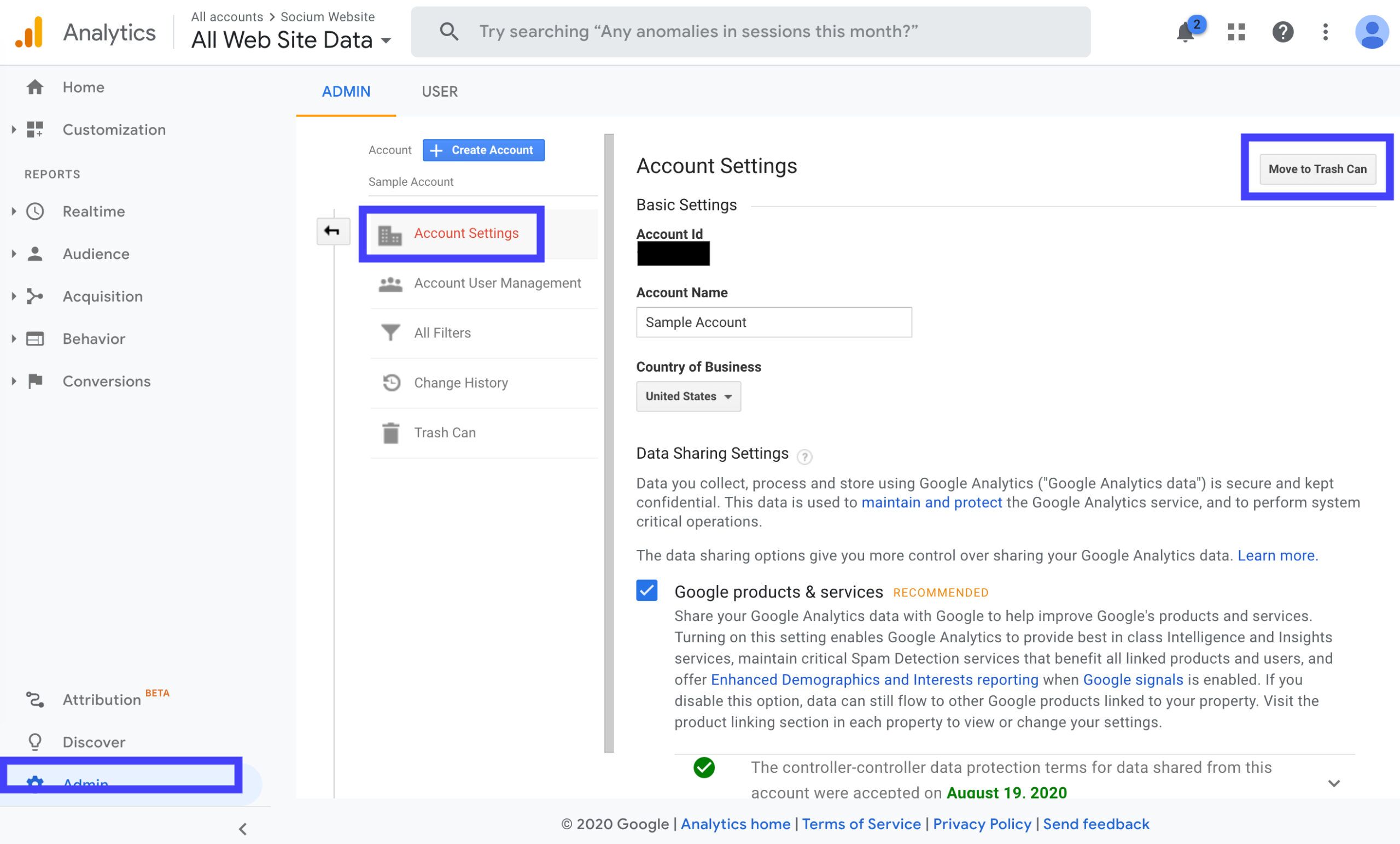This screenshot has width=1400, height=844.
Task: Expand data protection terms chevron
Action: (x=1333, y=783)
